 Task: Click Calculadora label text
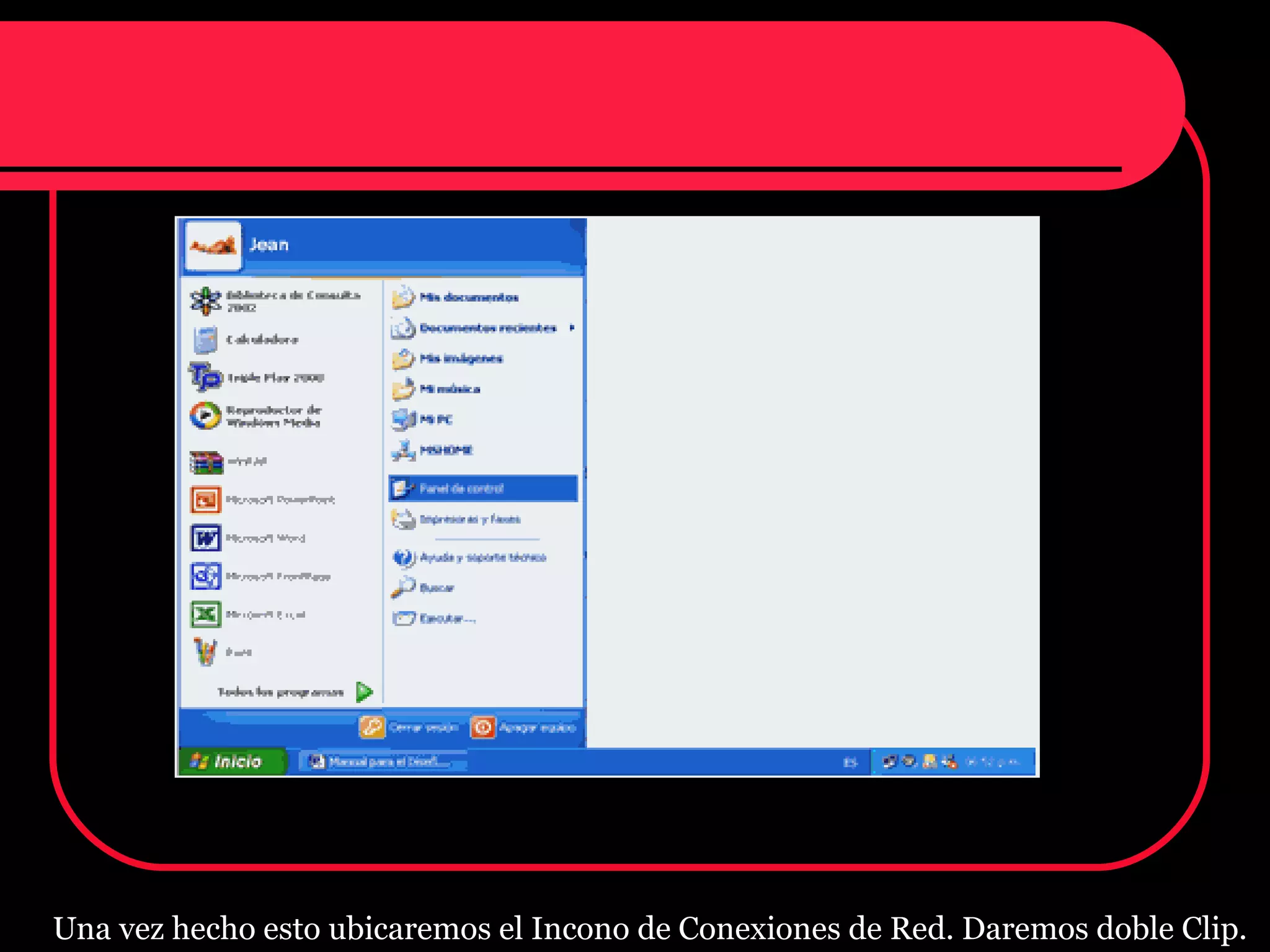262,340
